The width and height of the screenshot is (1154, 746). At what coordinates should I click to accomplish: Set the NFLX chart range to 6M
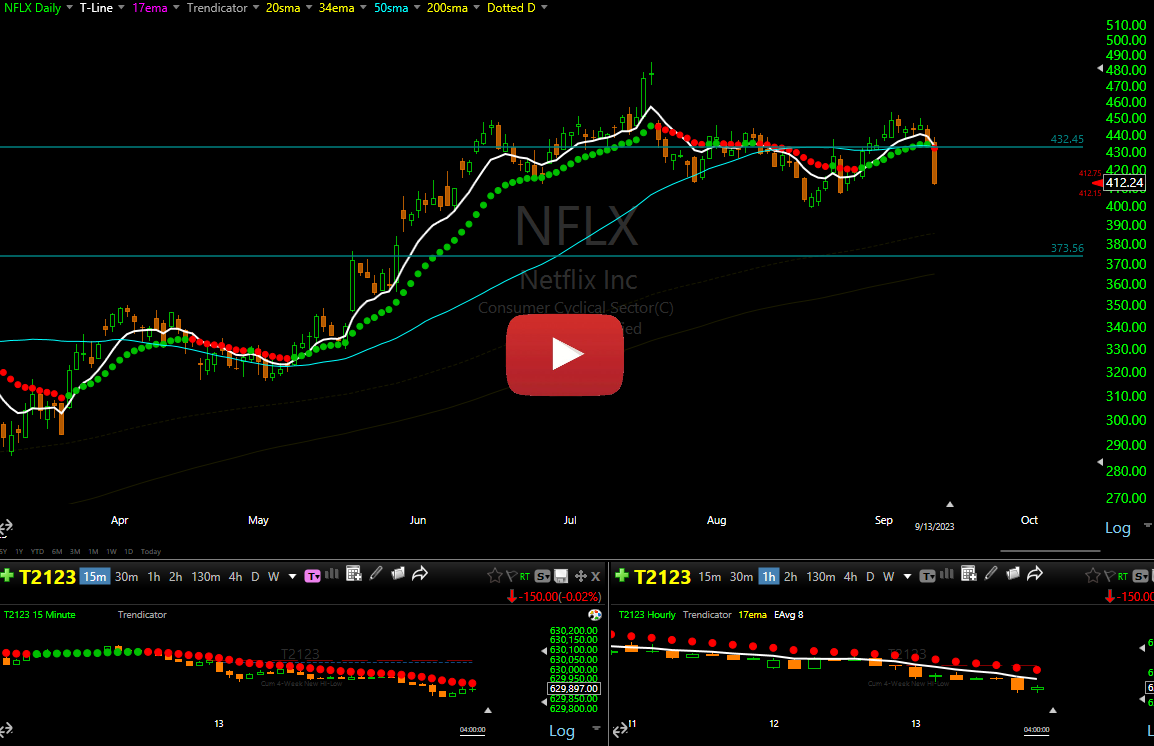click(x=57, y=551)
